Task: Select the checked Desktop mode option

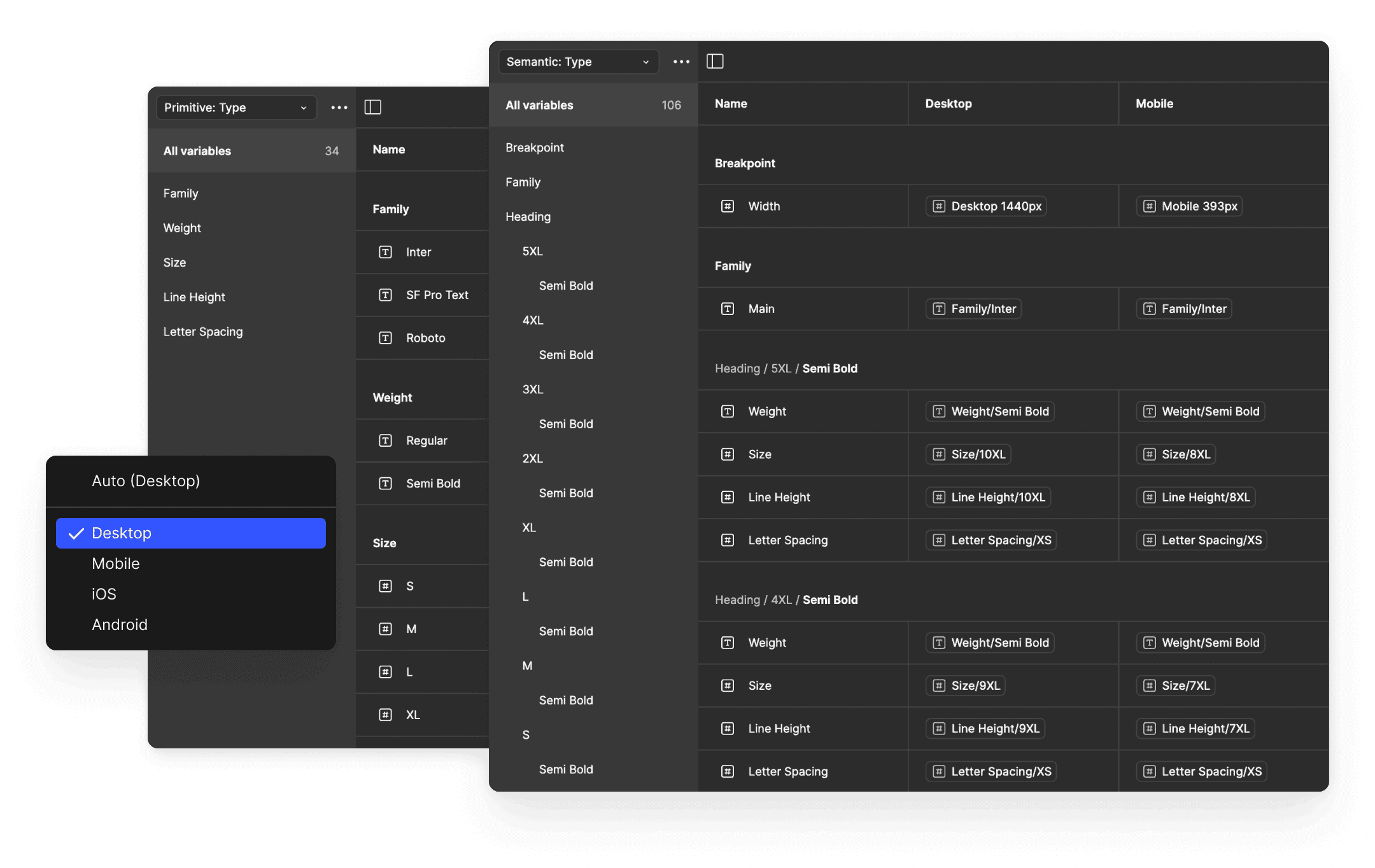Action: pos(190,533)
